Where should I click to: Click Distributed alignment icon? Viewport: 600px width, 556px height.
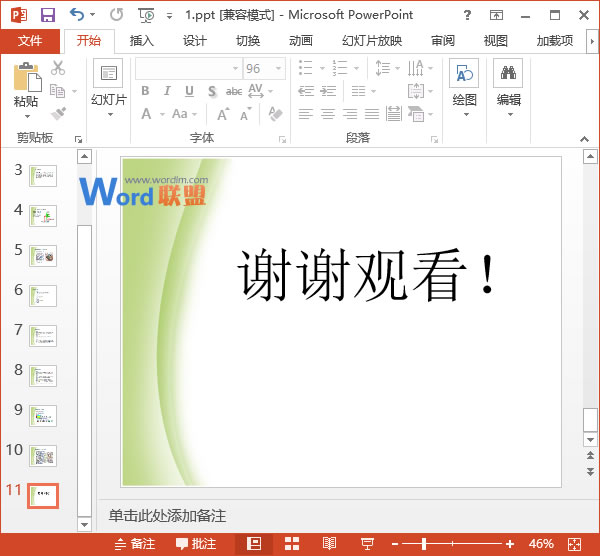pyautogui.click(x=394, y=114)
